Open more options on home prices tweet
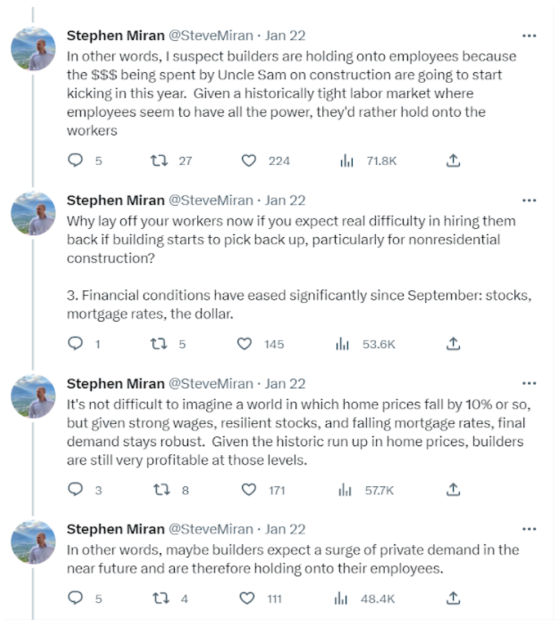This screenshot has width=560, height=624. point(529,383)
